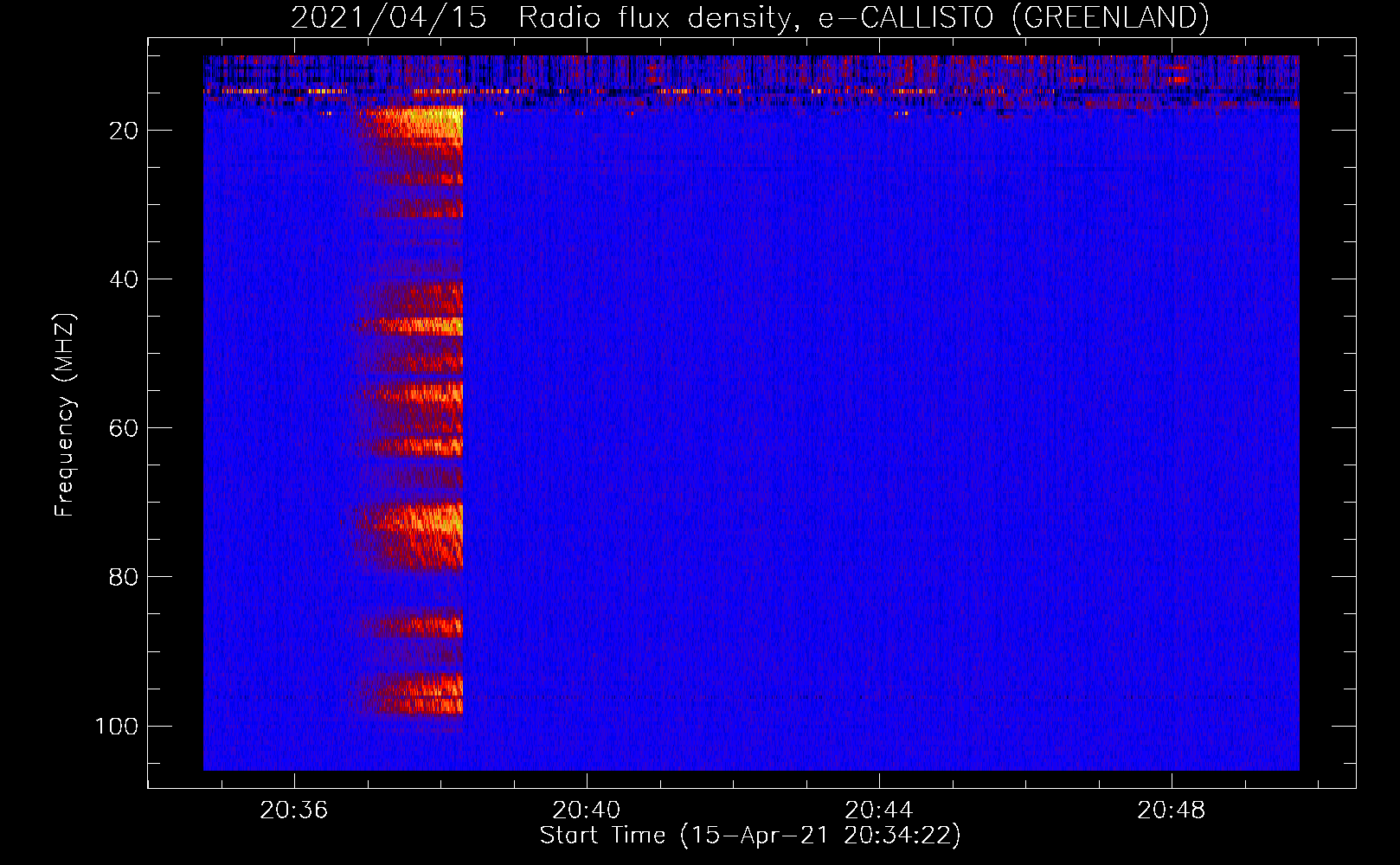This screenshot has width=1400, height=865.
Task: Click the "Frequency (MHZ)" axis label
Action: click(x=65, y=415)
